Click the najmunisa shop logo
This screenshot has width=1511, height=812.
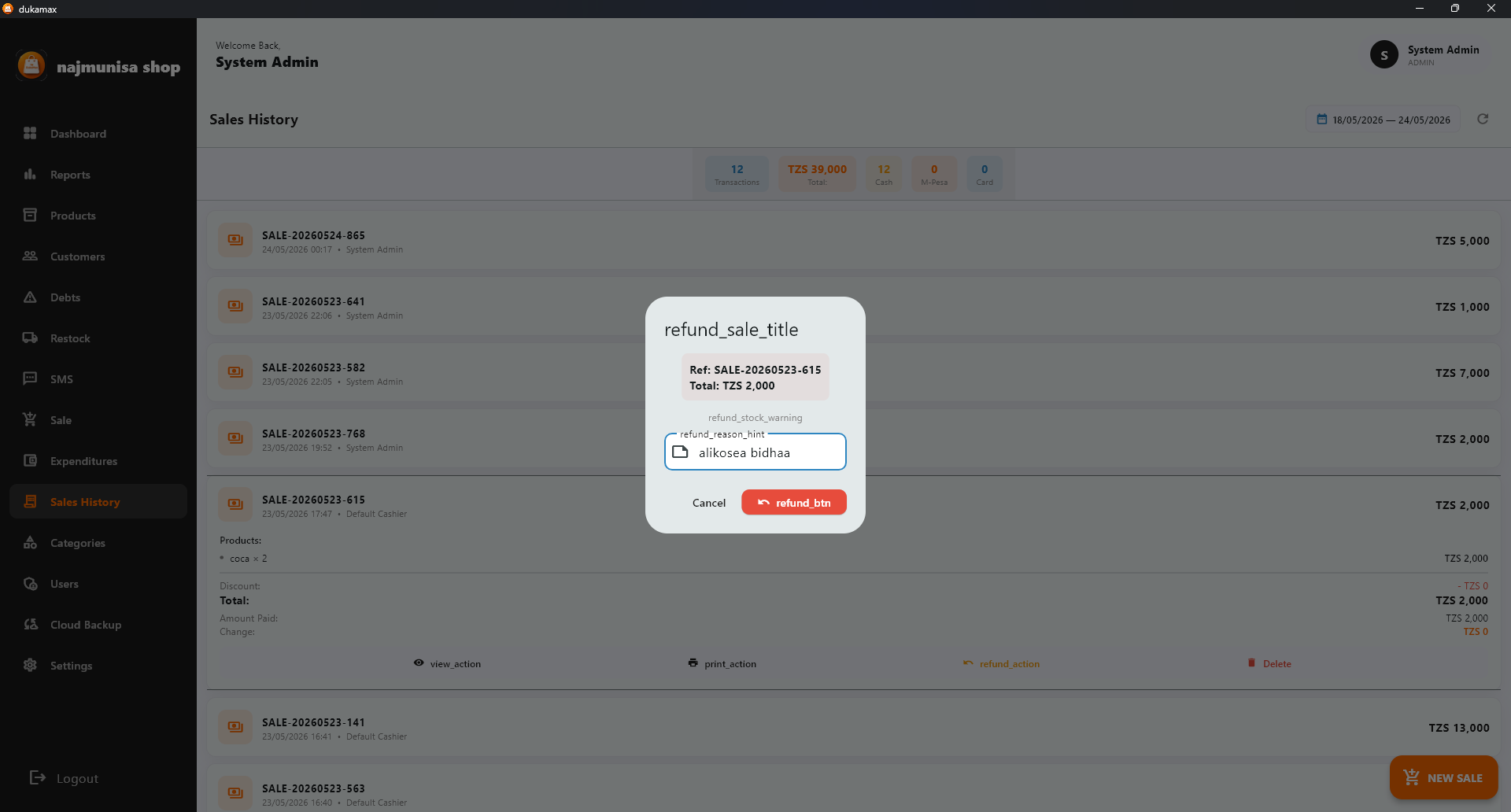point(31,65)
